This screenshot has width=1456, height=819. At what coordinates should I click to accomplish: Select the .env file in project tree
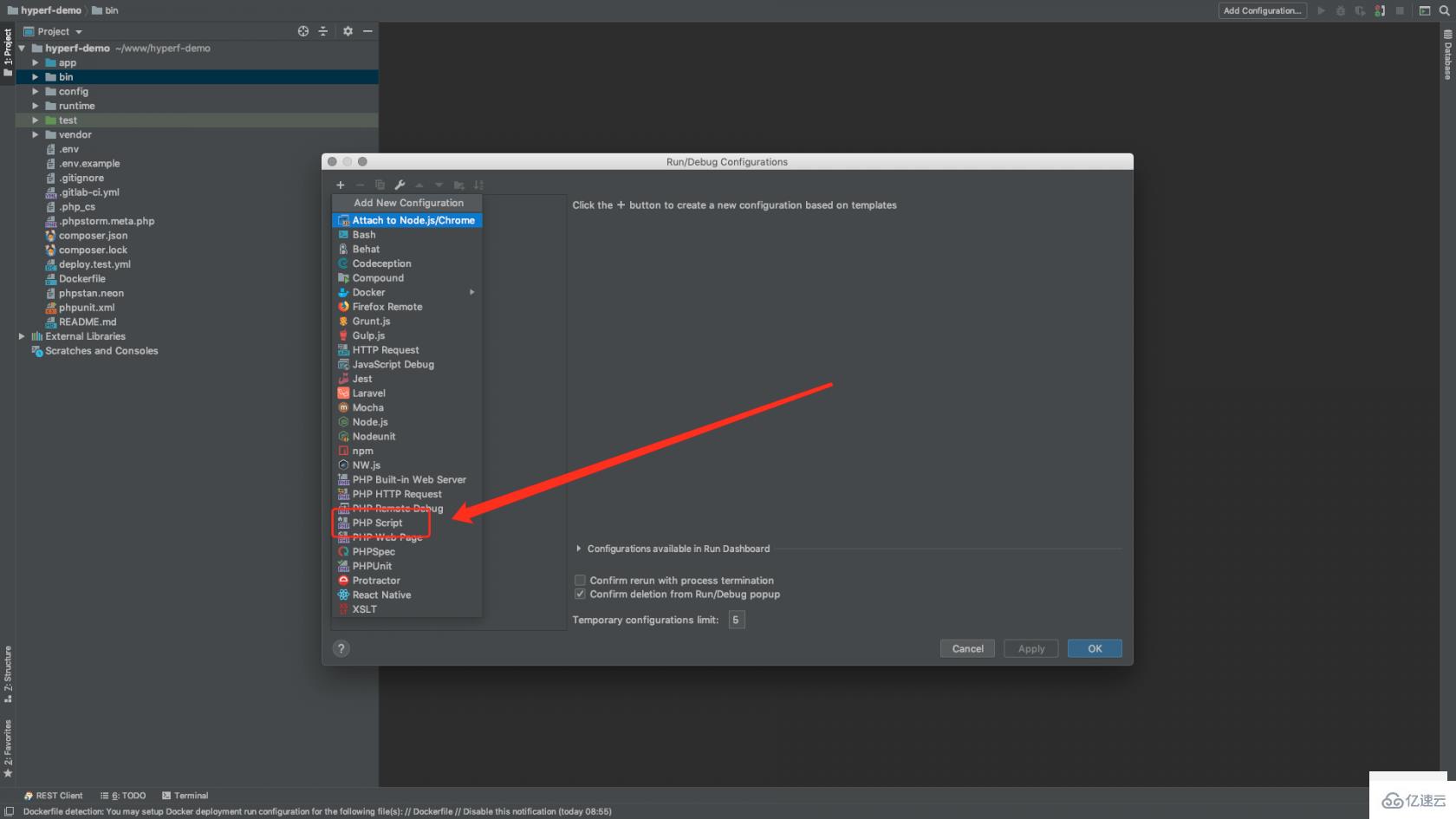coord(68,149)
